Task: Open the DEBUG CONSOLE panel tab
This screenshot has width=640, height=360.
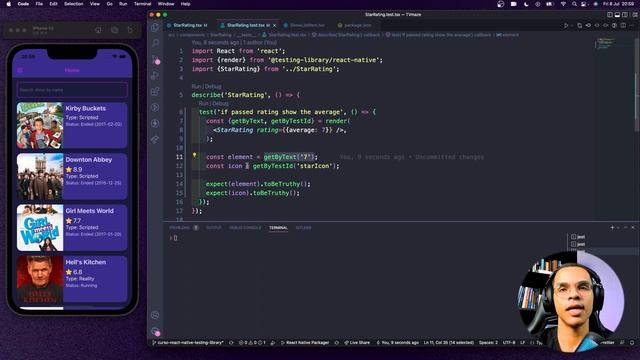Action: [x=245, y=228]
